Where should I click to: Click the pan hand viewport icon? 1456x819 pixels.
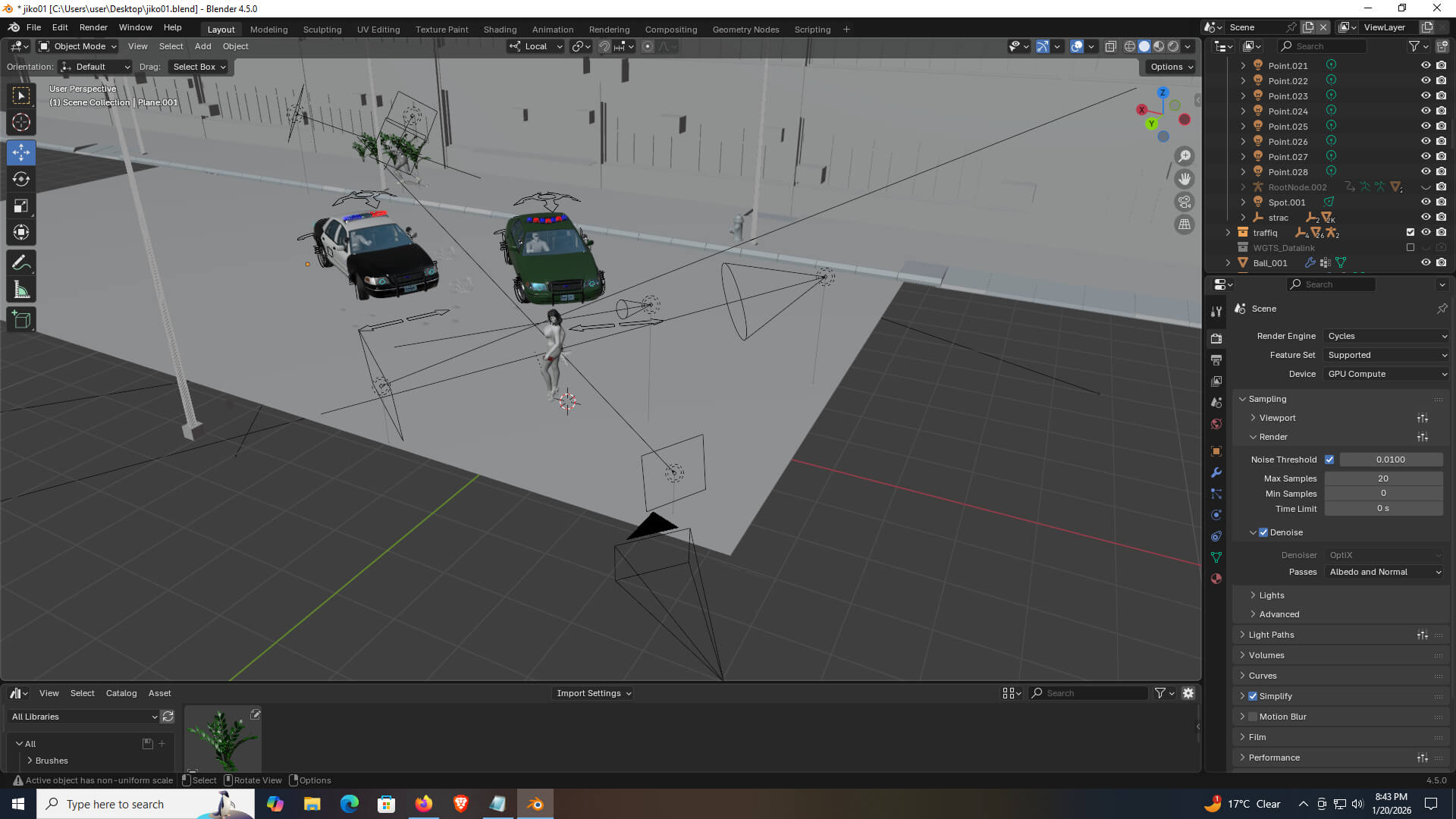(x=1185, y=179)
